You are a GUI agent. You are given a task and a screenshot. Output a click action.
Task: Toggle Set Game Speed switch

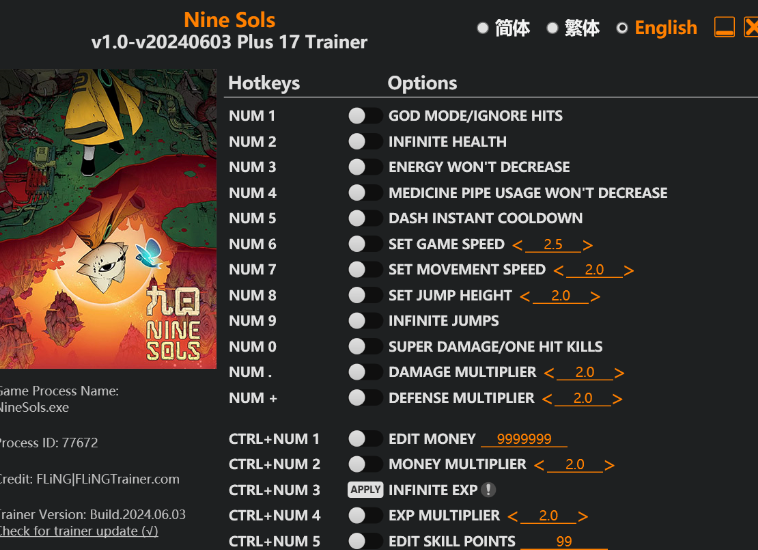(x=365, y=244)
